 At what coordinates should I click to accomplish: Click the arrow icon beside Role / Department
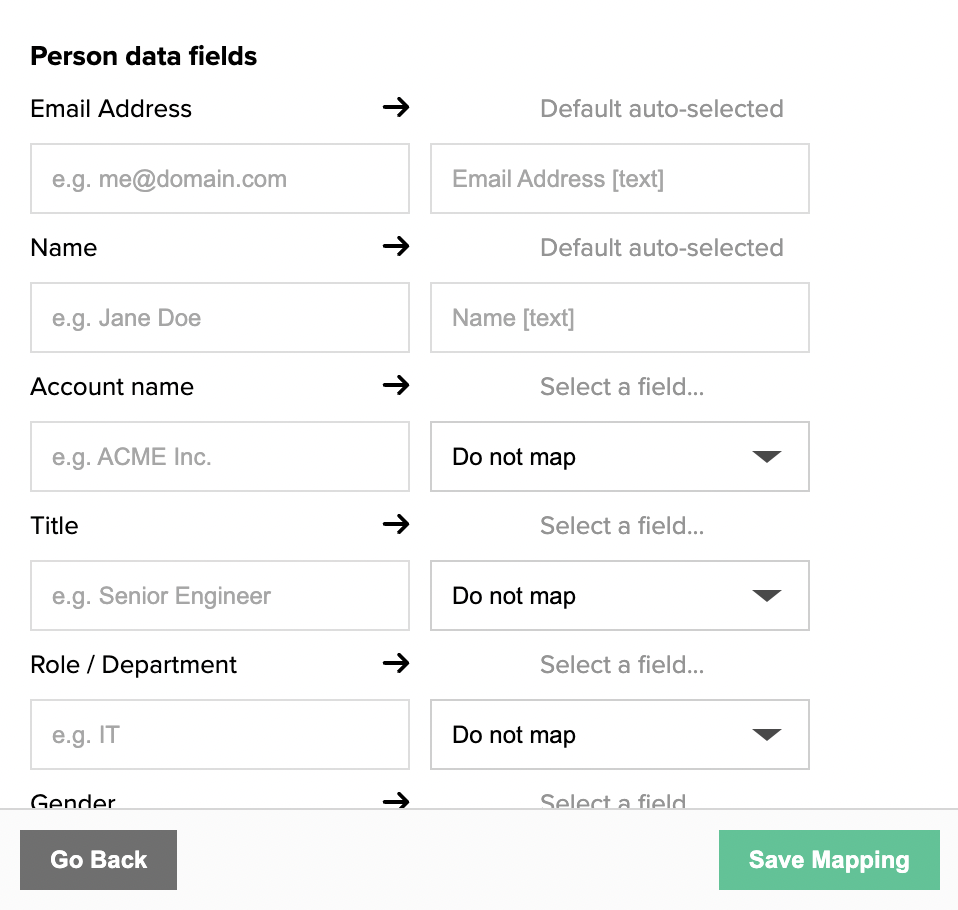(396, 663)
